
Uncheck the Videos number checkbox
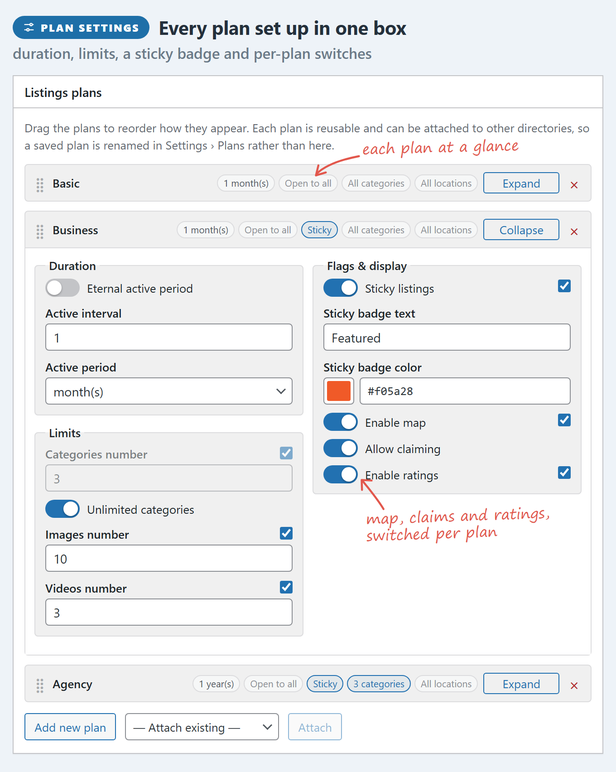[x=286, y=587]
